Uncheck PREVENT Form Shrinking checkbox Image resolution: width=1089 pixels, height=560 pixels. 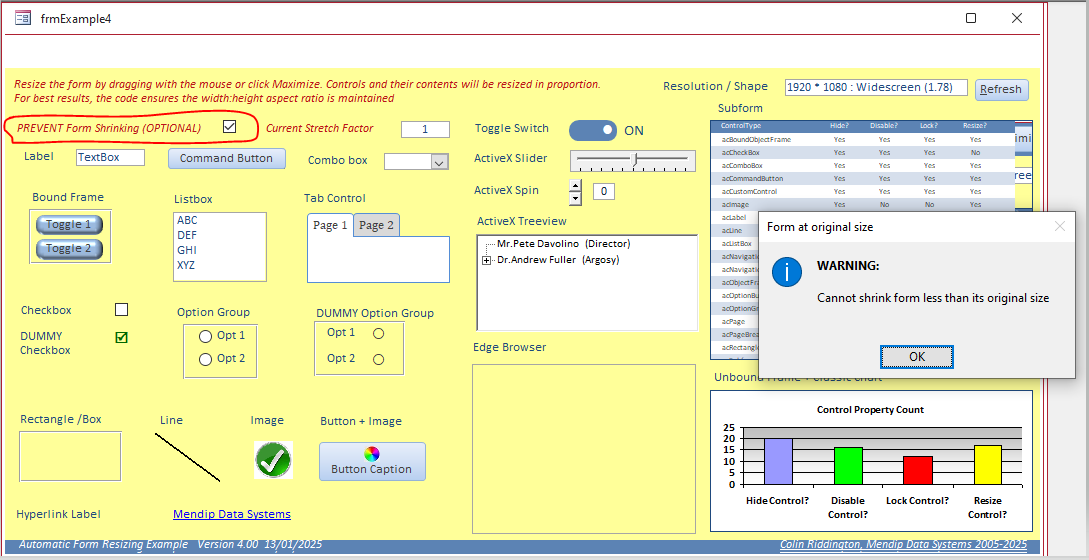pos(229,126)
